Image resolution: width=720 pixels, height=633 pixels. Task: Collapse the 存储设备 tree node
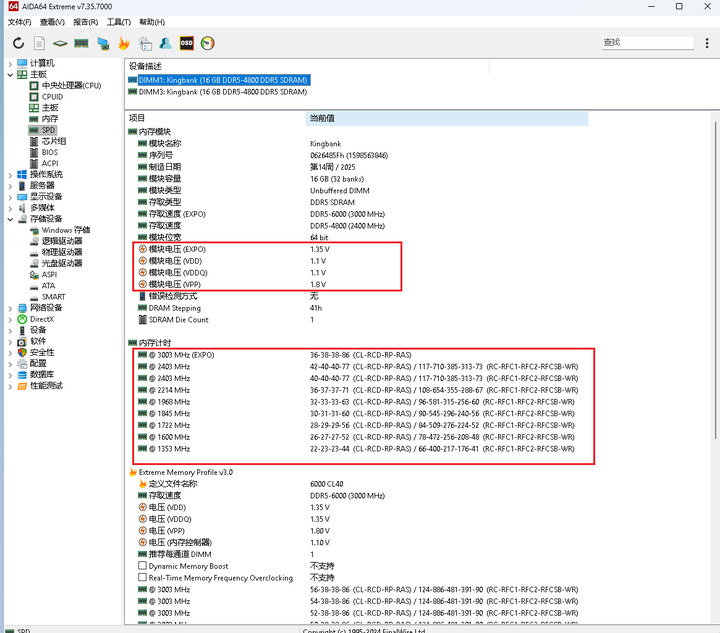10,219
